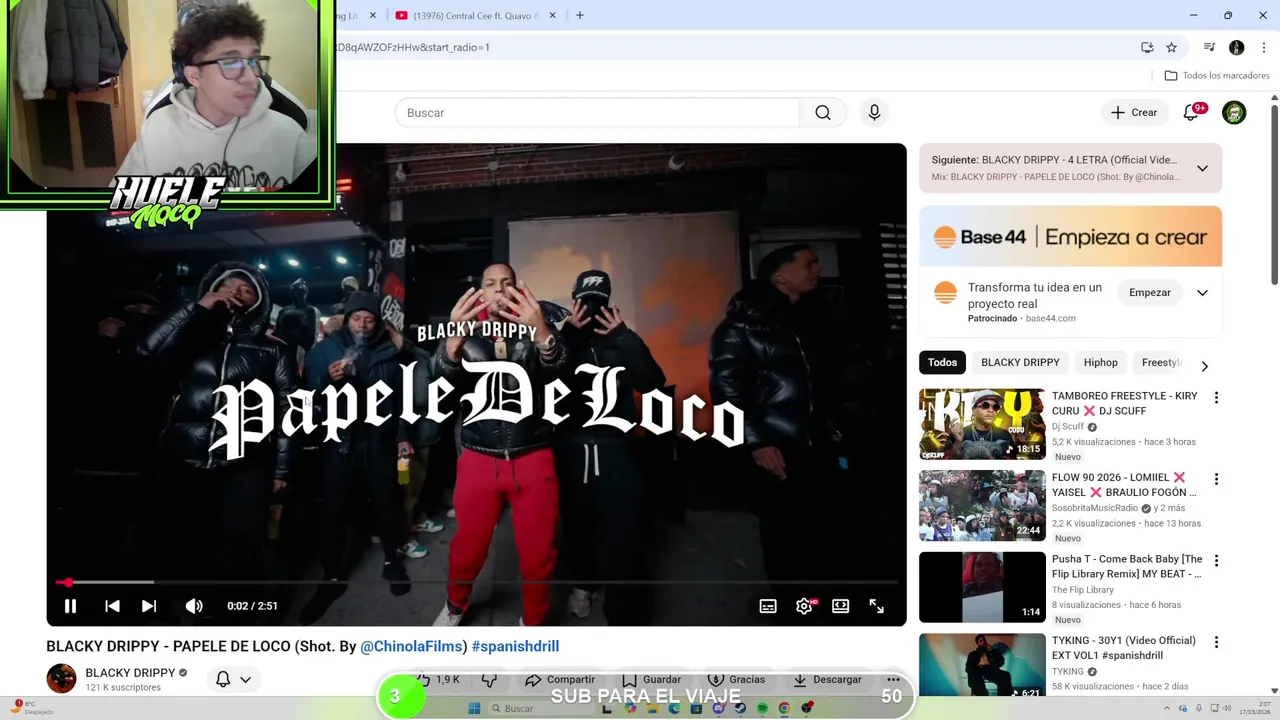Viewport: 1280px width, 720px height.
Task: Focus the Buscar search field
Action: [597, 113]
